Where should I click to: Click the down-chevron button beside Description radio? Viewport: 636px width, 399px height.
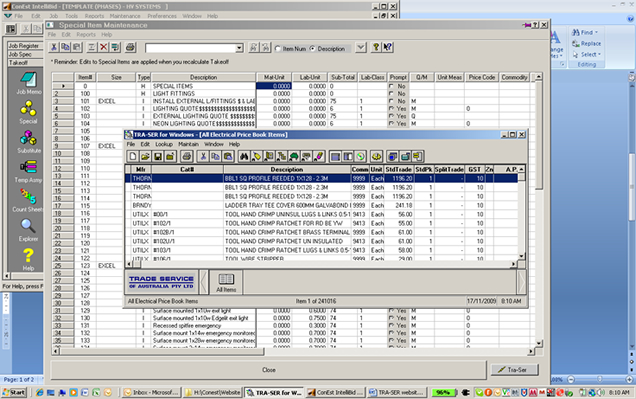coord(361,47)
